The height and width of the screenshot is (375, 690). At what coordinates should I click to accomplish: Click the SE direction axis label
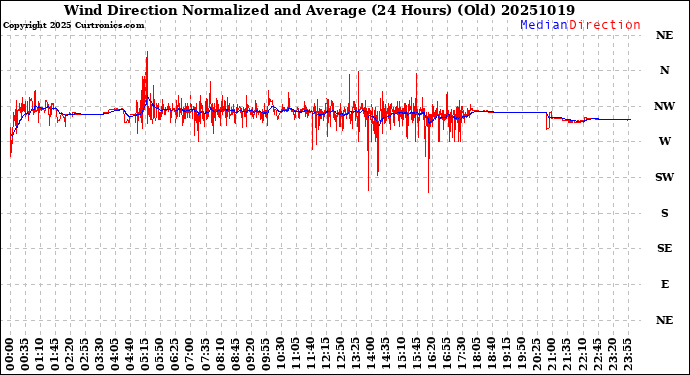click(664, 248)
